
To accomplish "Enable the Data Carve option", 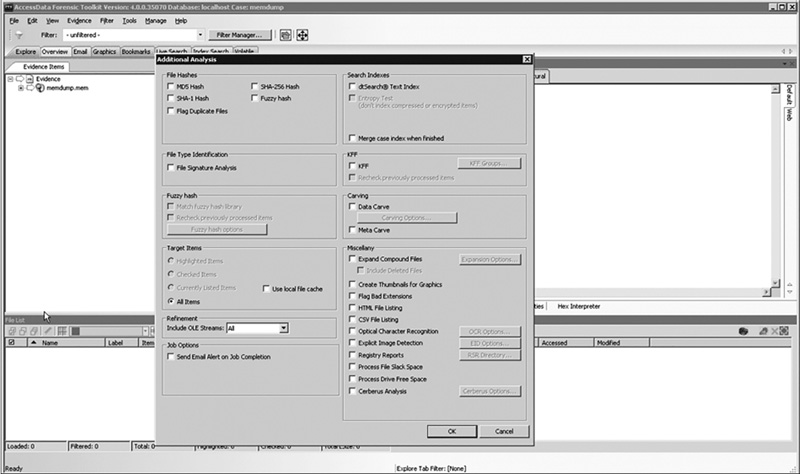I will (352, 207).
